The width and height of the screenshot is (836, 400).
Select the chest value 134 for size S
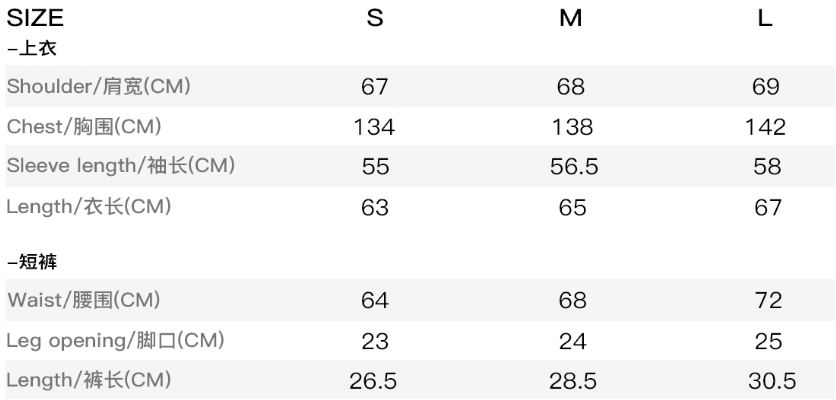click(375, 127)
